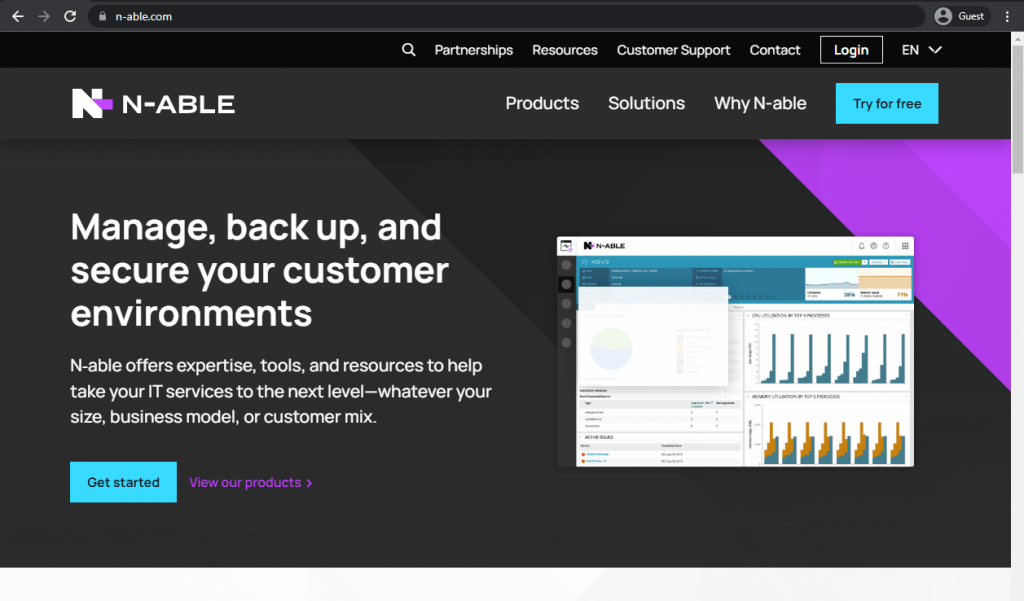Click the search magnifier icon
This screenshot has height=601, width=1024.
[409, 50]
